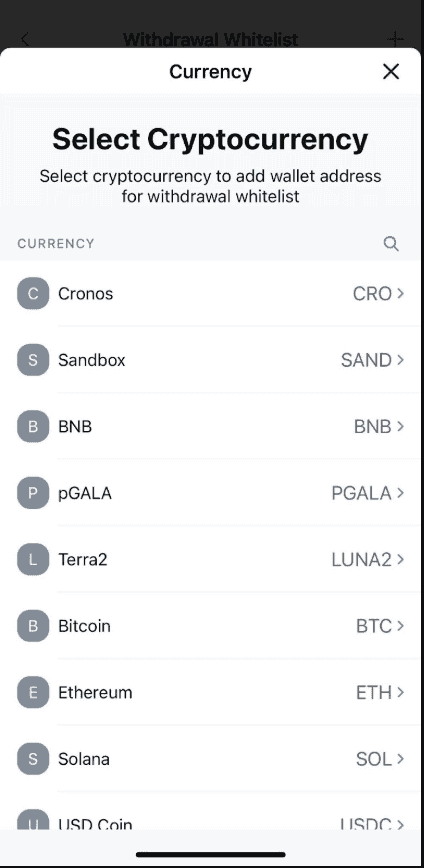Choose the PGALA ticker label
The width and height of the screenshot is (424, 868).
[361, 493]
